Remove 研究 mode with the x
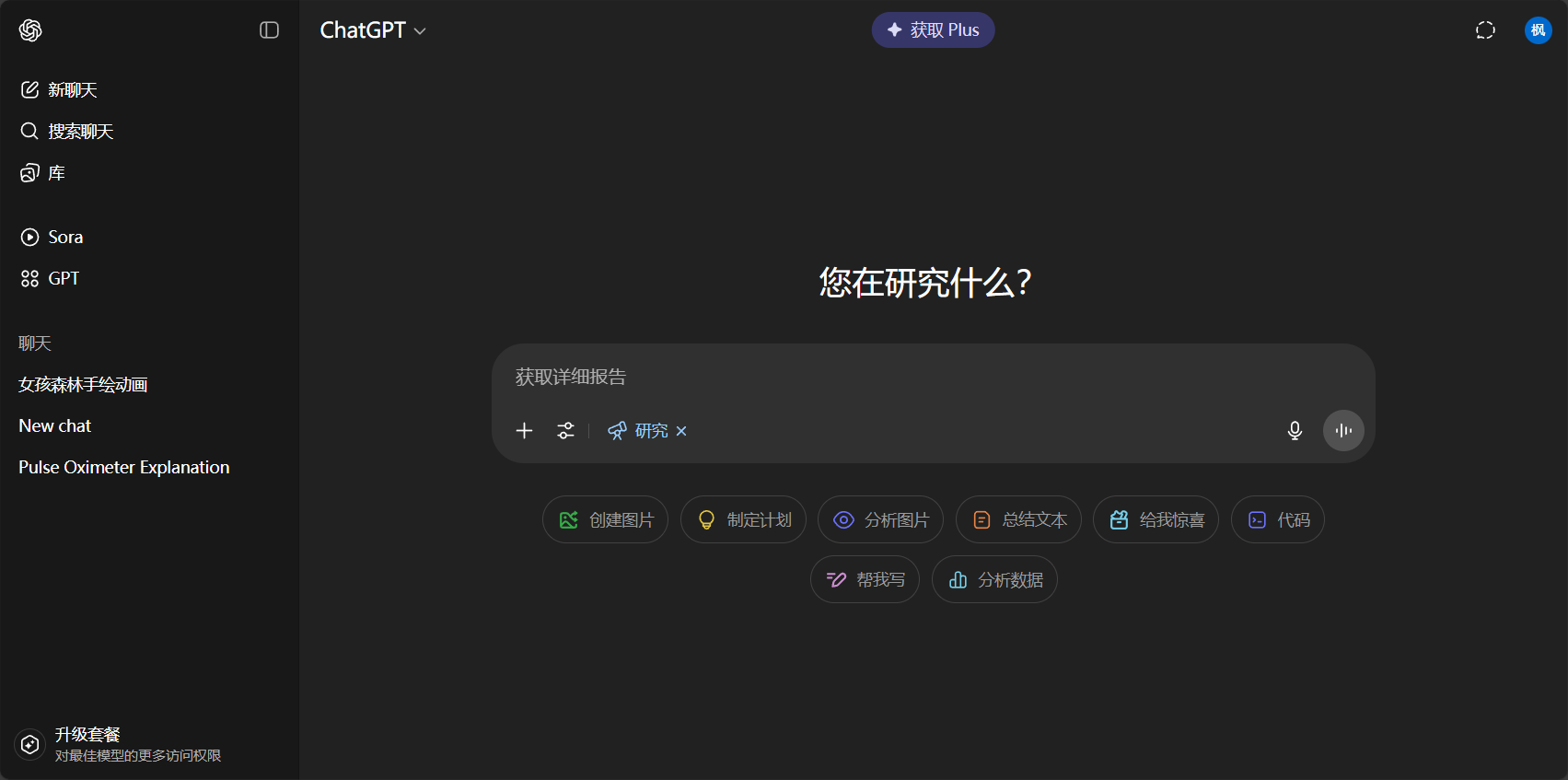This screenshot has width=1568, height=780. (x=681, y=431)
